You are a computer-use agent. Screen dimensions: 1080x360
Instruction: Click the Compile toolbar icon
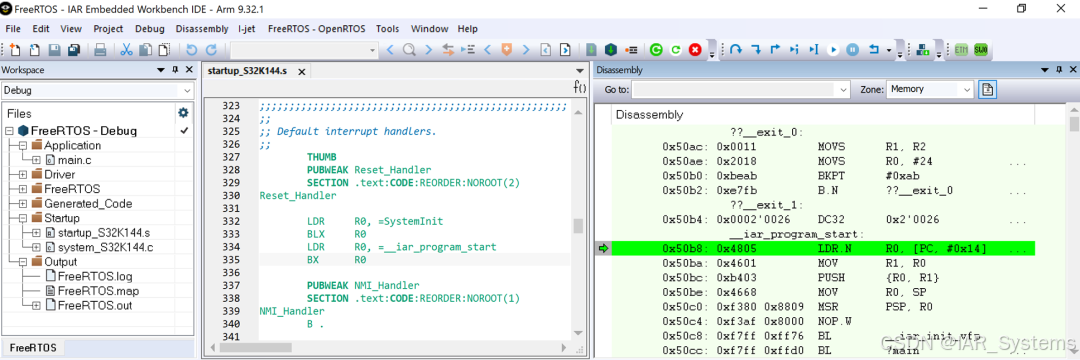tap(592, 50)
